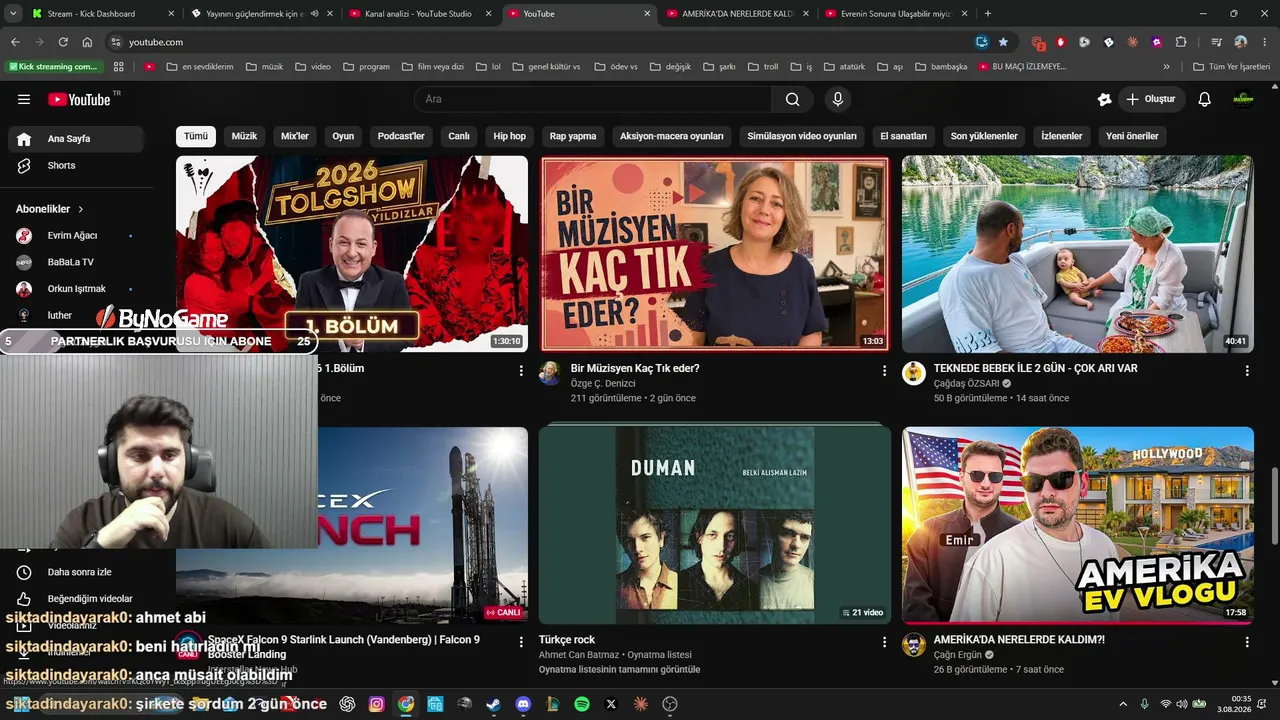Image resolution: width=1280 pixels, height=720 pixels.
Task: Open the Chrome three-dot menu
Action: pyautogui.click(x=1264, y=42)
